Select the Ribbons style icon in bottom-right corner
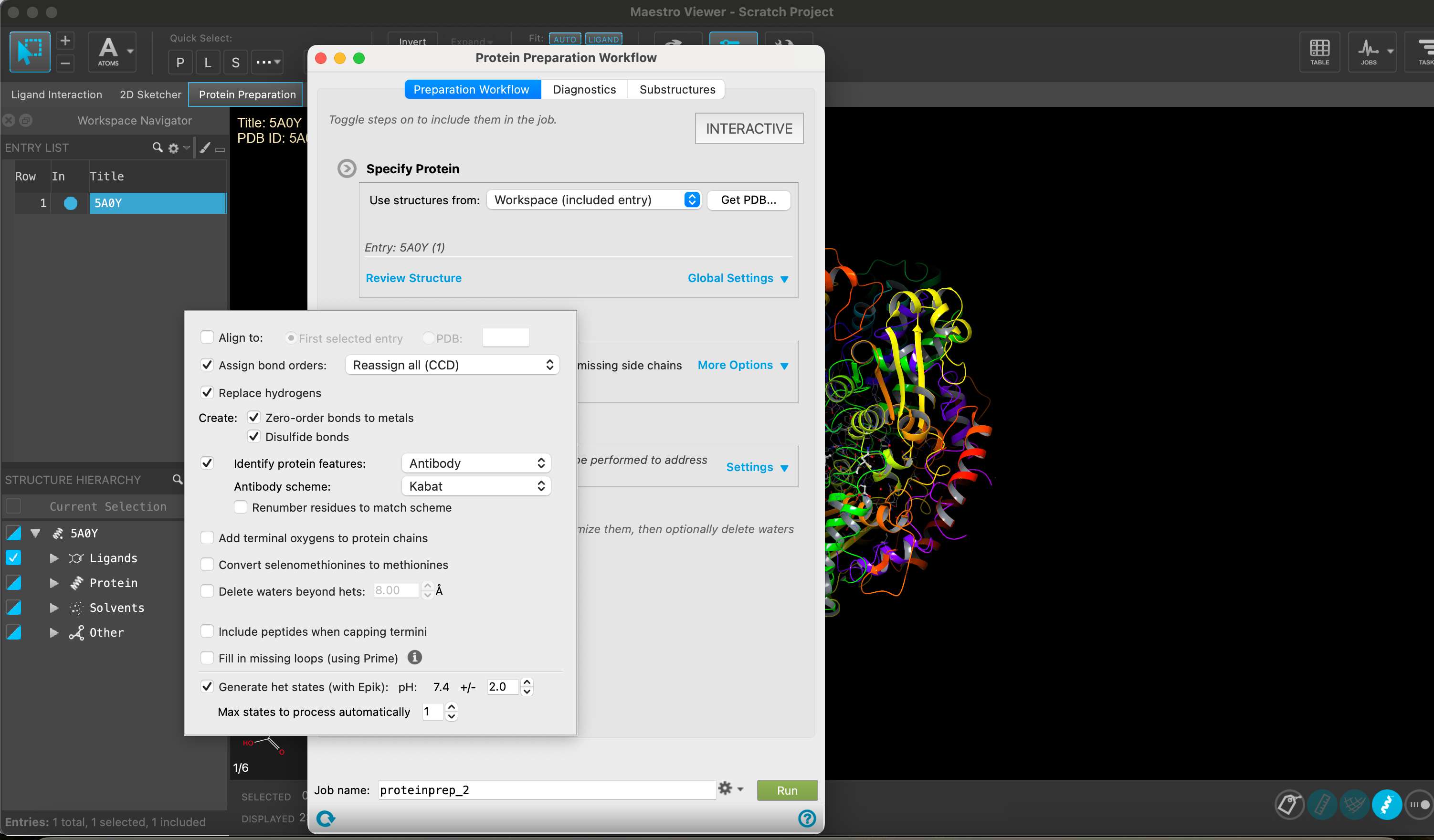This screenshot has height=840, width=1434. click(1387, 805)
